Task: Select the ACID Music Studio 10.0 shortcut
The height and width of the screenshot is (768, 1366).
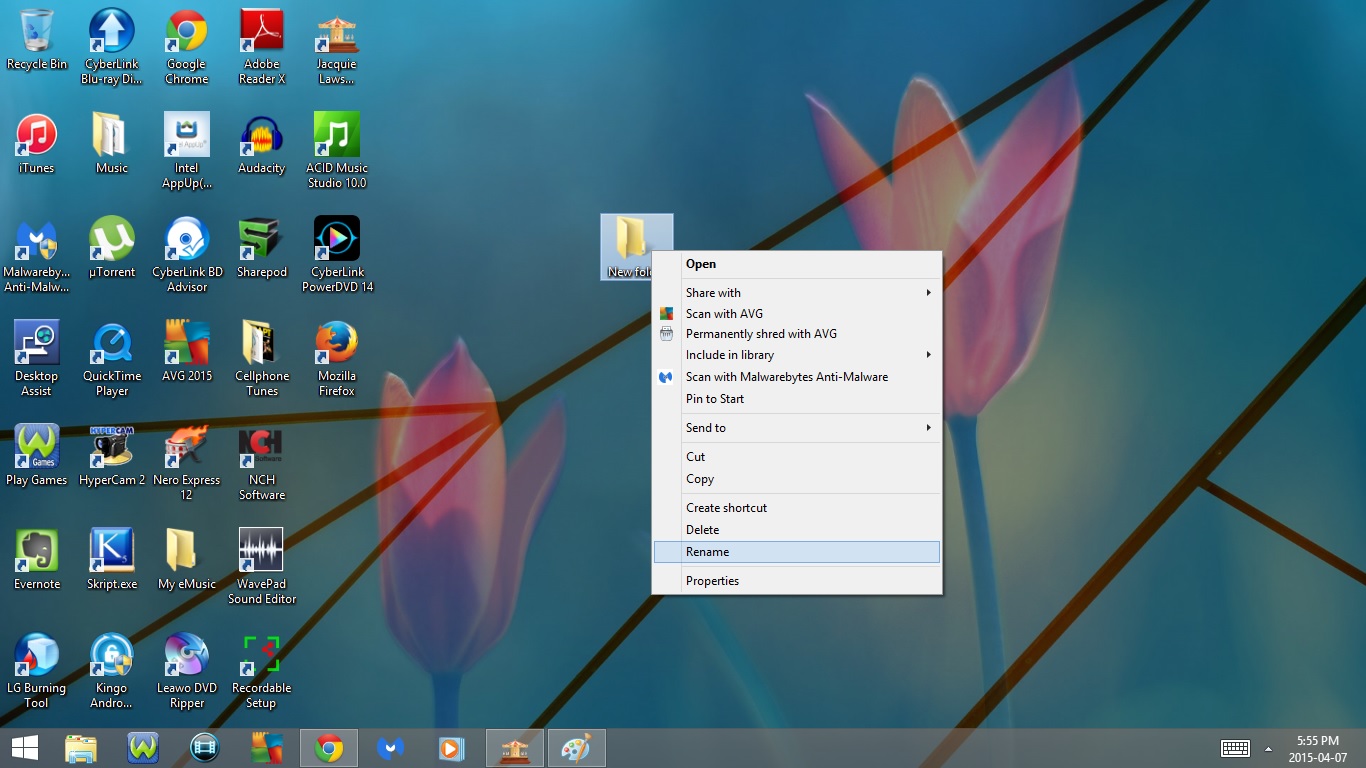Action: click(337, 151)
